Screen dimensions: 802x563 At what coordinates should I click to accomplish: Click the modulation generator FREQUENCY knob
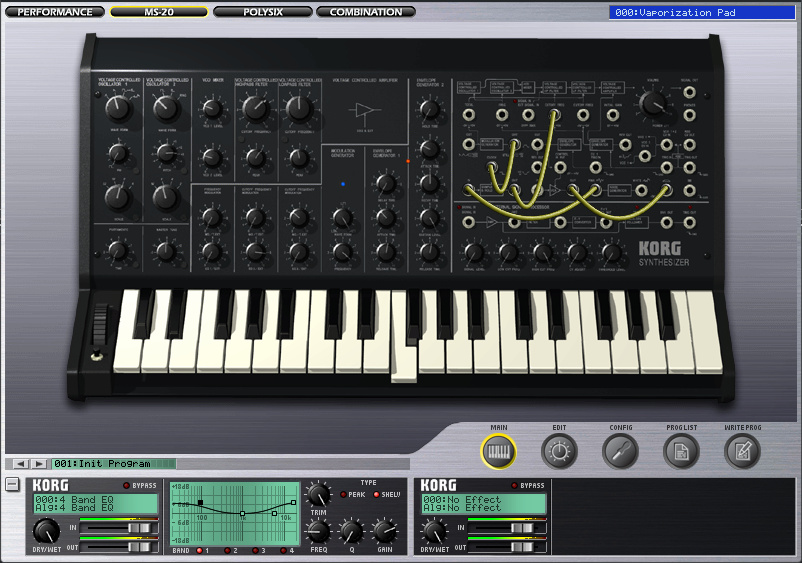tap(343, 252)
